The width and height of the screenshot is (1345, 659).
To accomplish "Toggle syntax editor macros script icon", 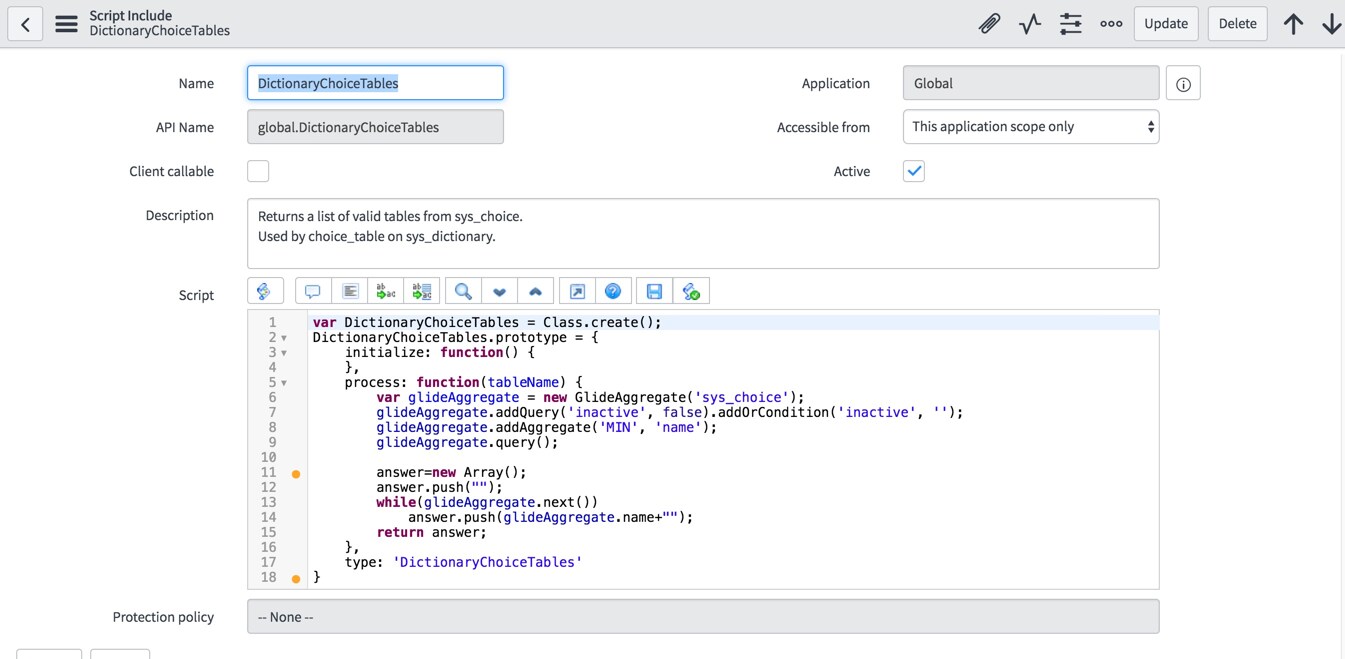I will (x=265, y=291).
